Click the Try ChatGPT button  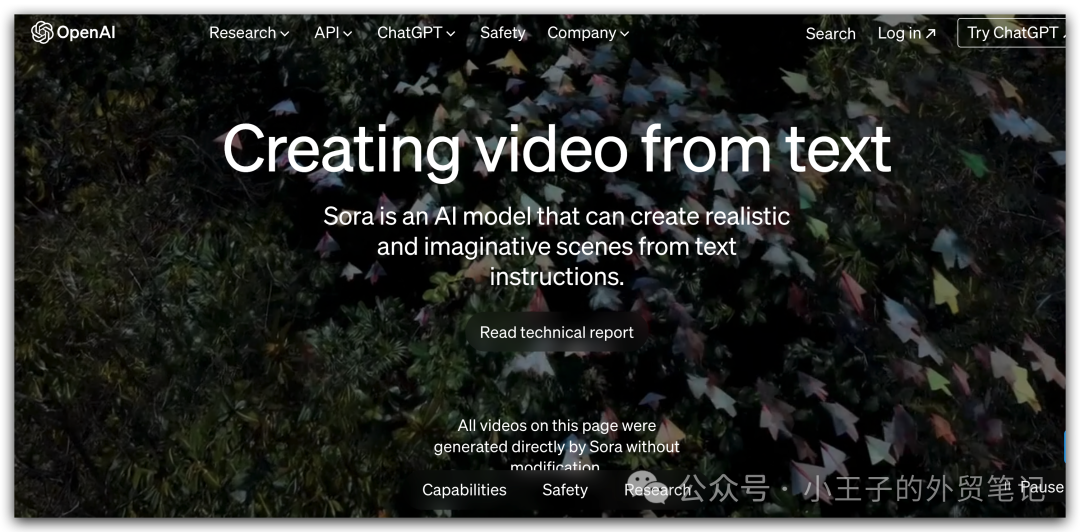[x=1012, y=33]
